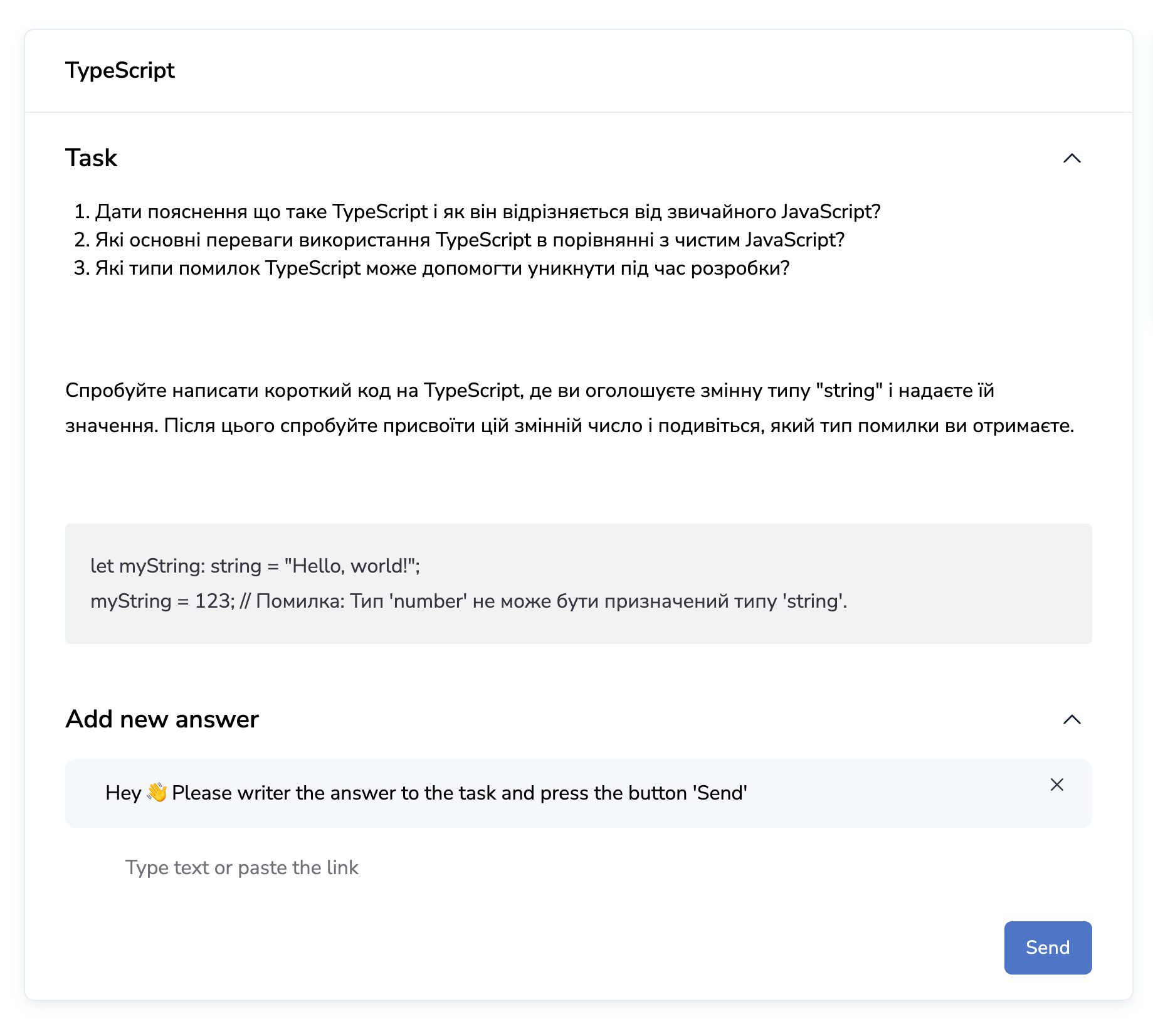This screenshot has width=1153, height=1036.
Task: Click the 'Please writer the answer' hint text
Action: click(459, 793)
